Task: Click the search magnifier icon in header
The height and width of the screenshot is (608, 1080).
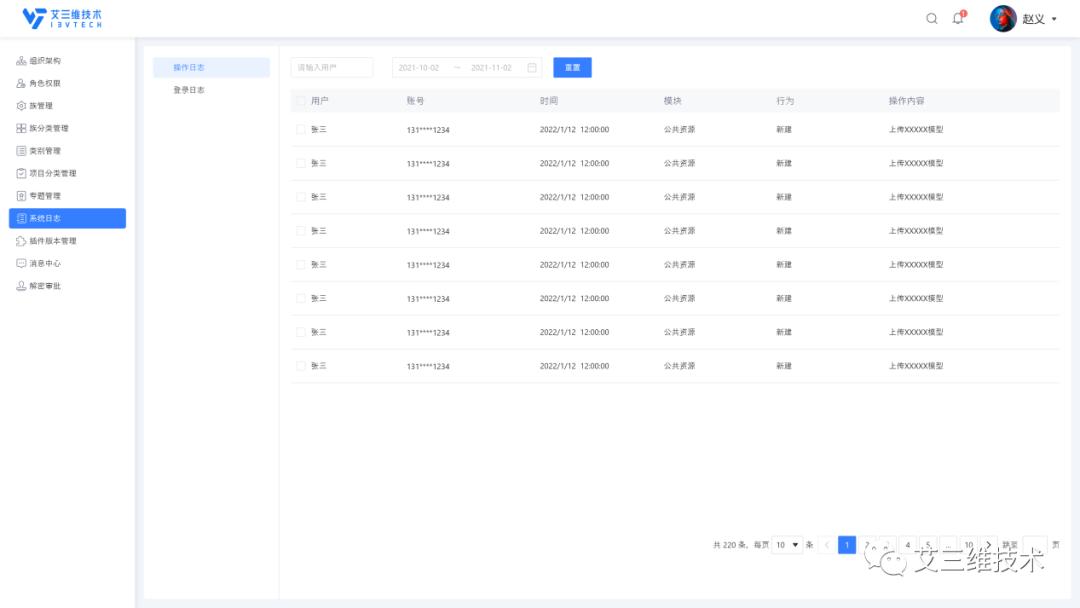Action: click(x=932, y=18)
